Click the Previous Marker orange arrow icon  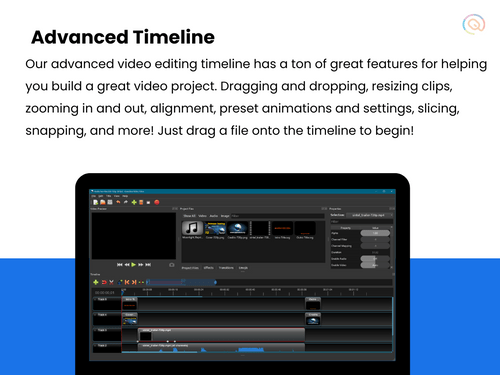pyautogui.click(x=127, y=282)
